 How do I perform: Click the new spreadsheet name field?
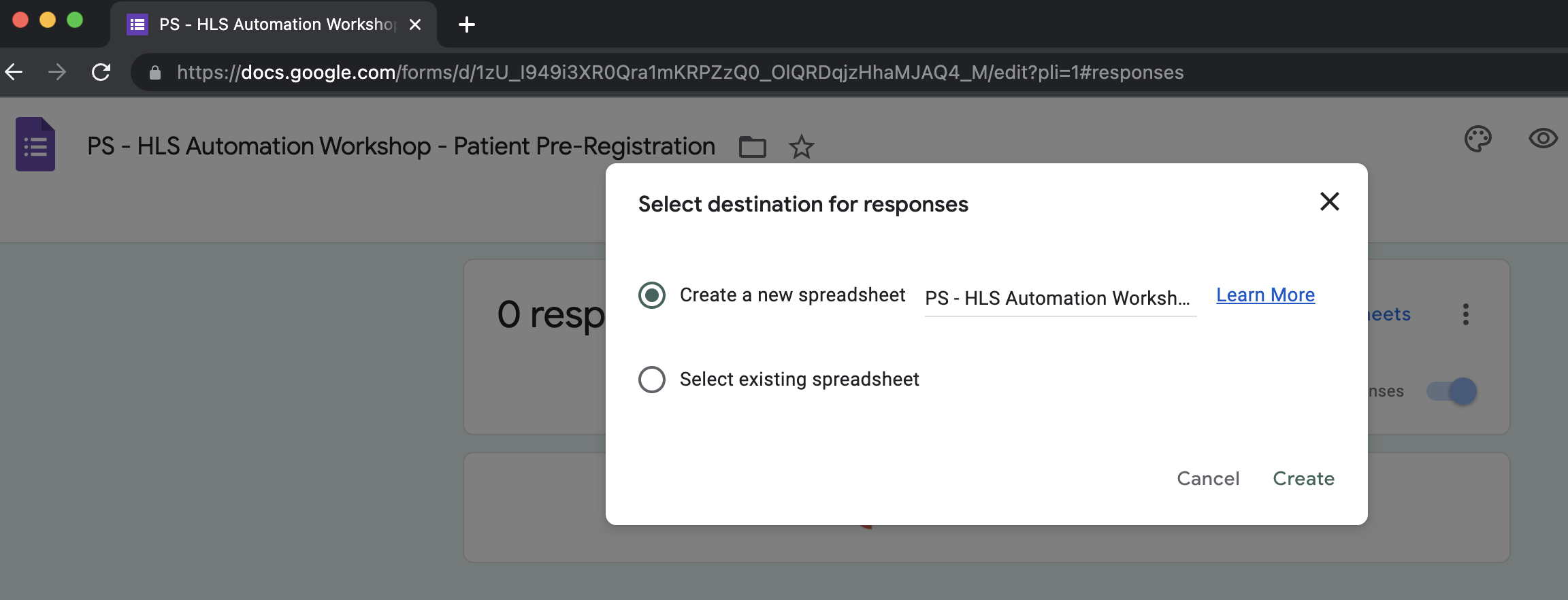1060,298
